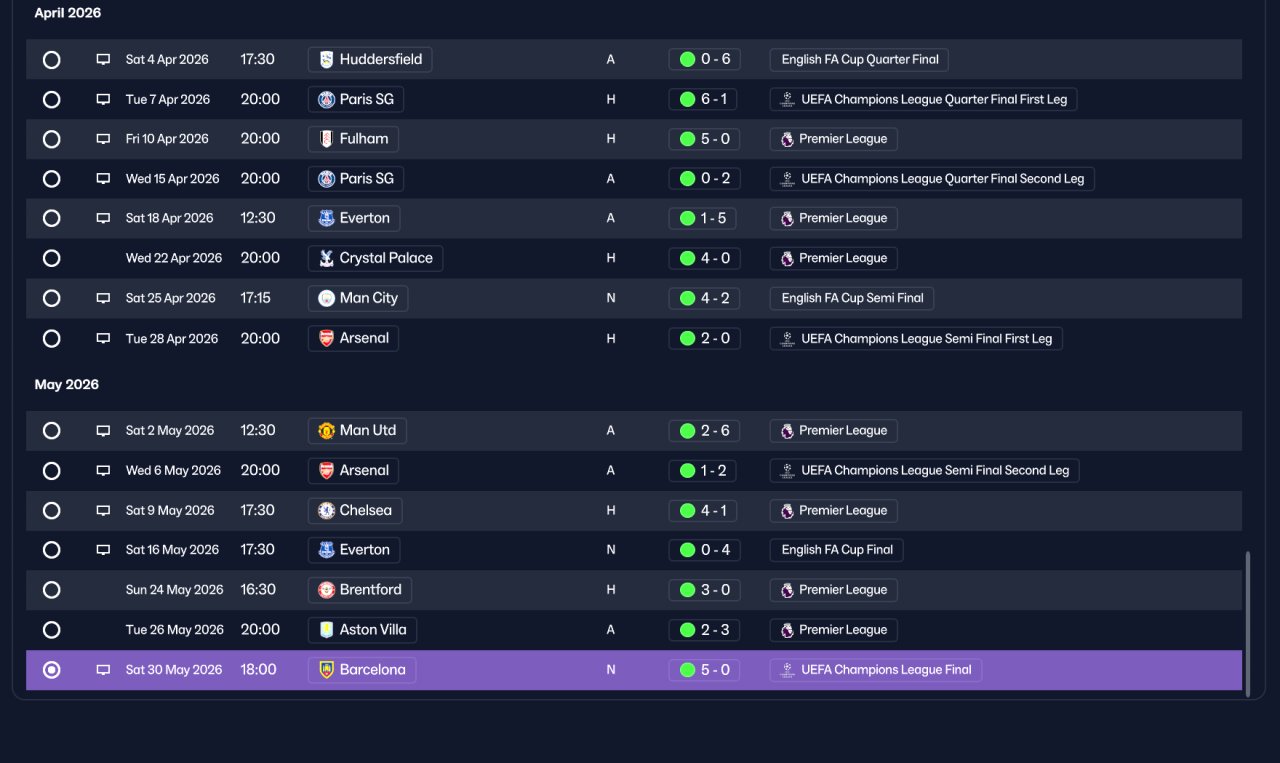This screenshot has height=763, width=1280.
Task: Click the TV icon on FA Cup Final row
Action: [103, 550]
